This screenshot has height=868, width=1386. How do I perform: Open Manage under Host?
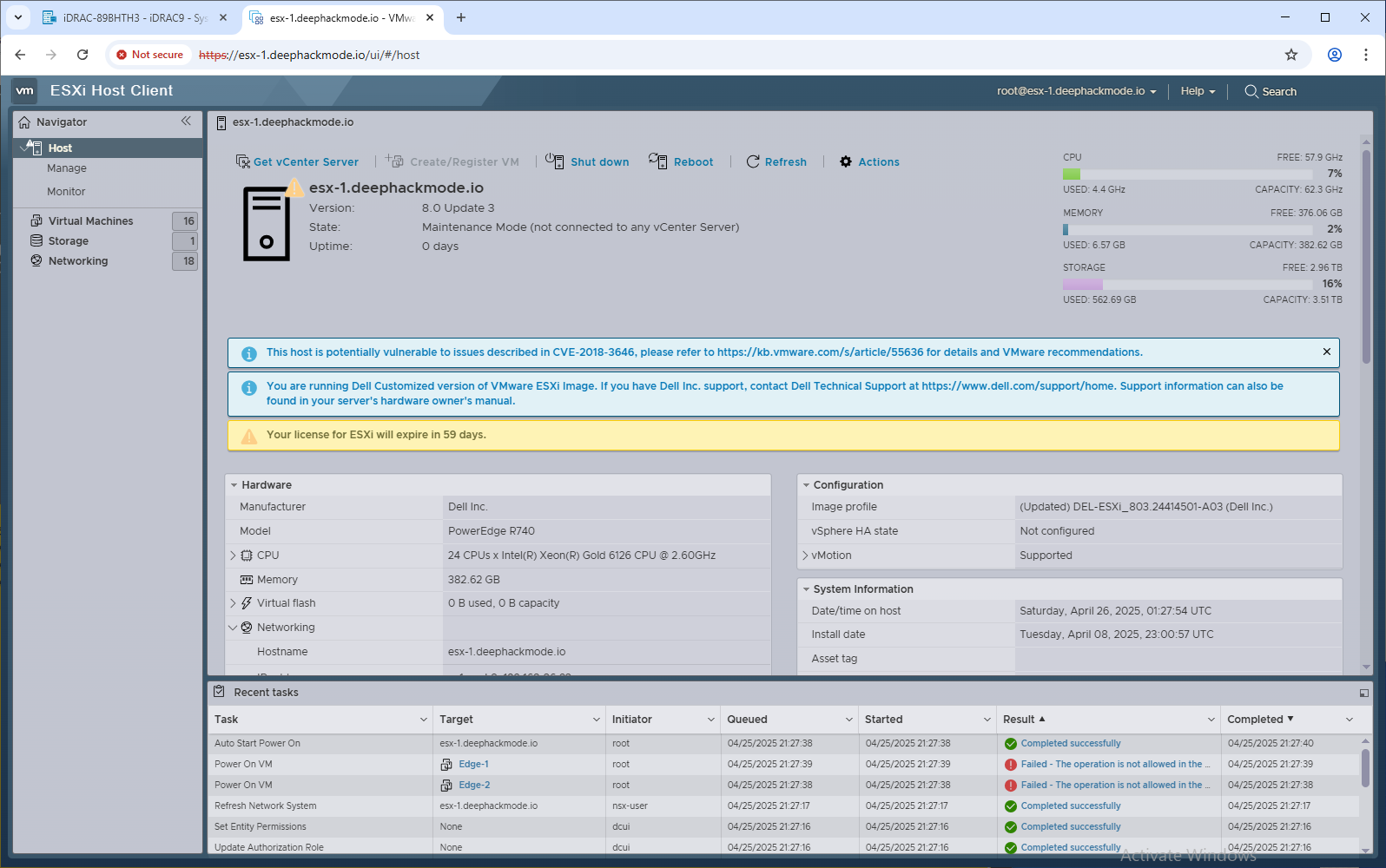click(x=67, y=168)
